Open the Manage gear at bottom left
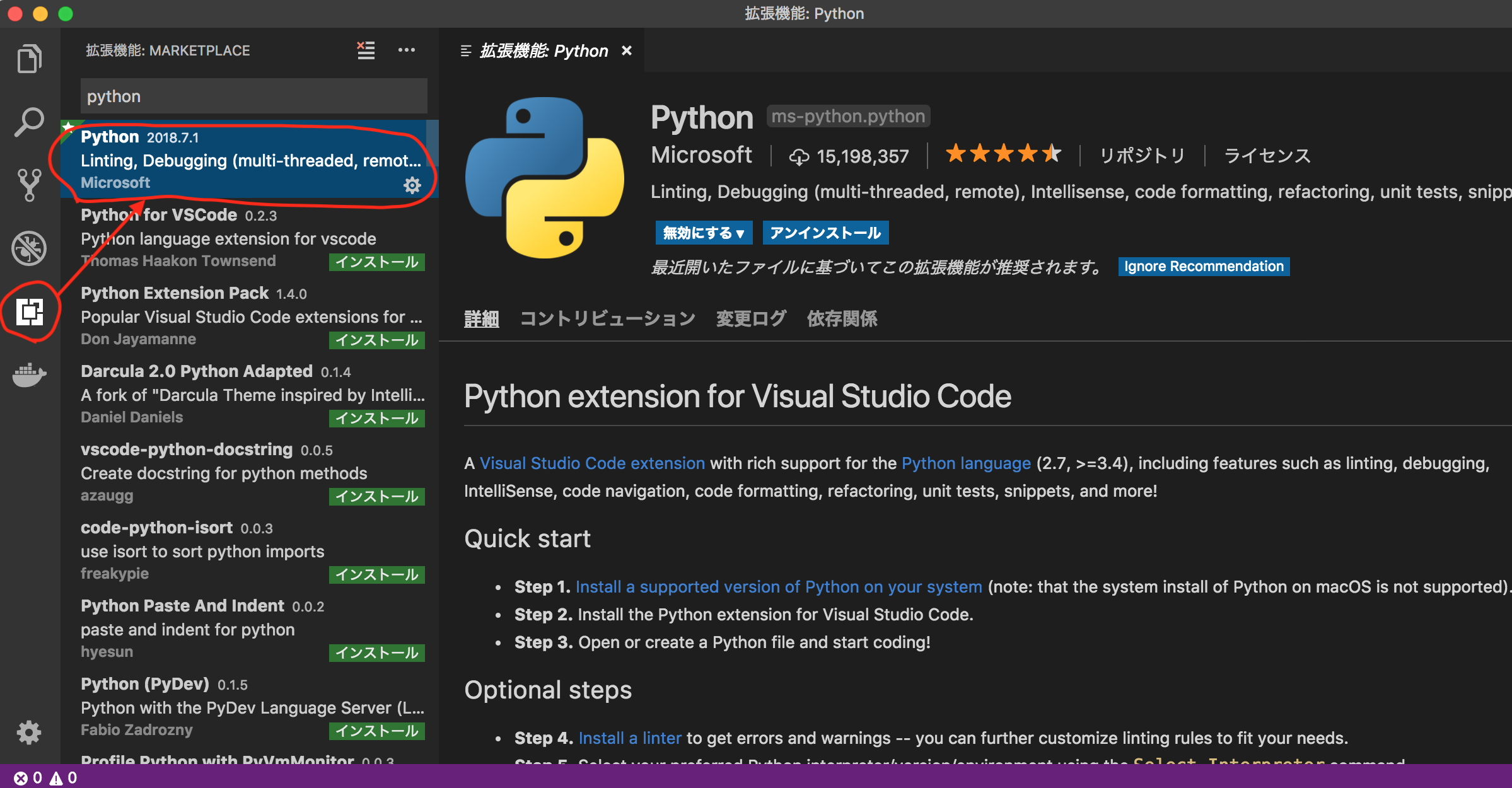1512x788 pixels. (x=28, y=733)
